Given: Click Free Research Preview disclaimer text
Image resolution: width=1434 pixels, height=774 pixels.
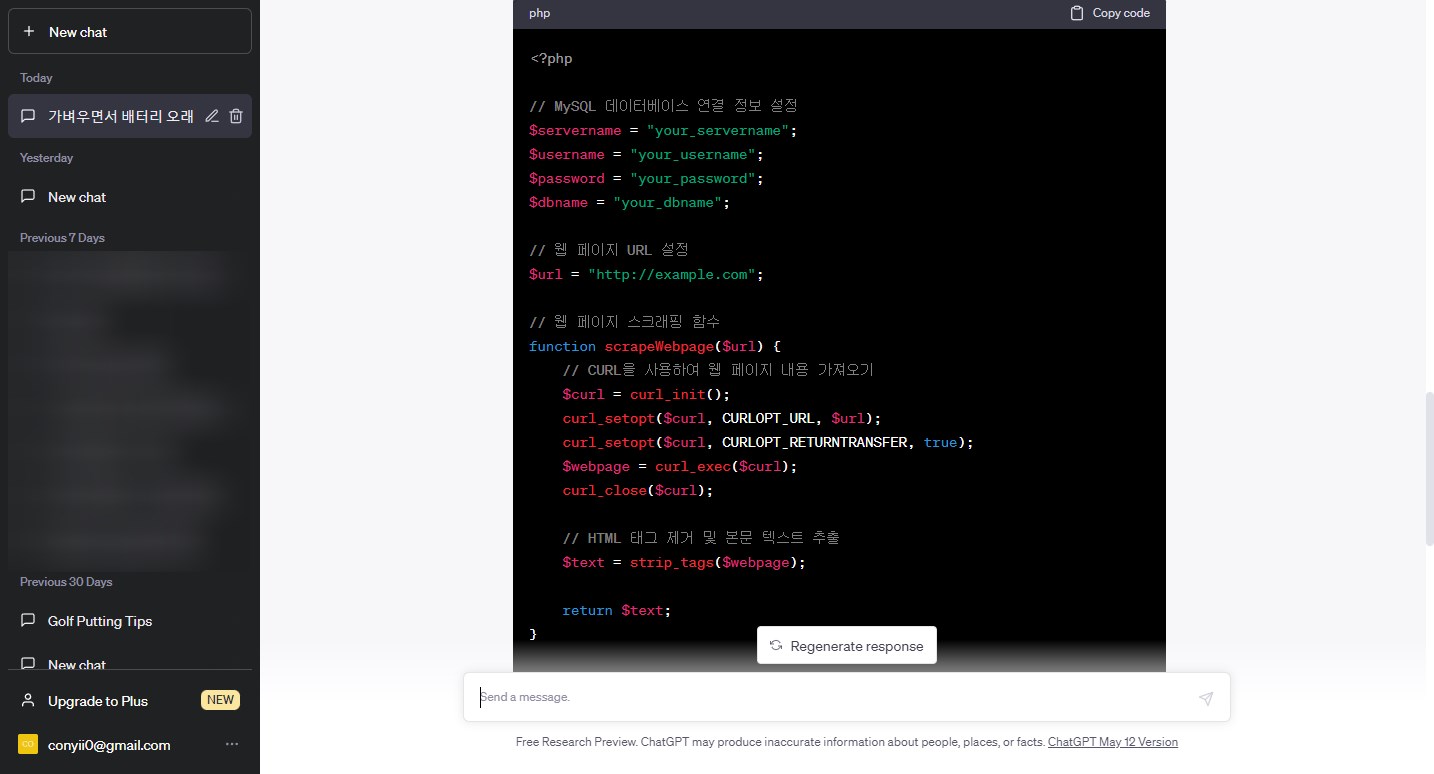Looking at the screenshot, I should click(780, 742).
